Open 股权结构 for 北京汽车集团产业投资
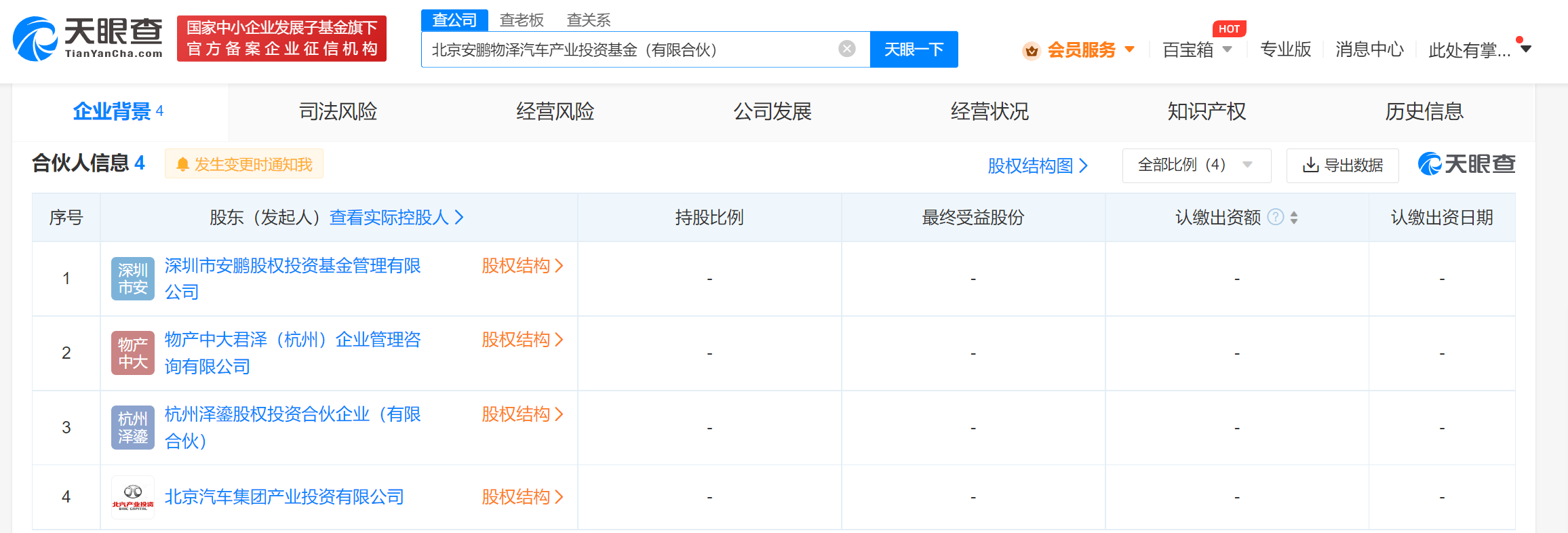The height and width of the screenshot is (533, 1568). pos(523,497)
